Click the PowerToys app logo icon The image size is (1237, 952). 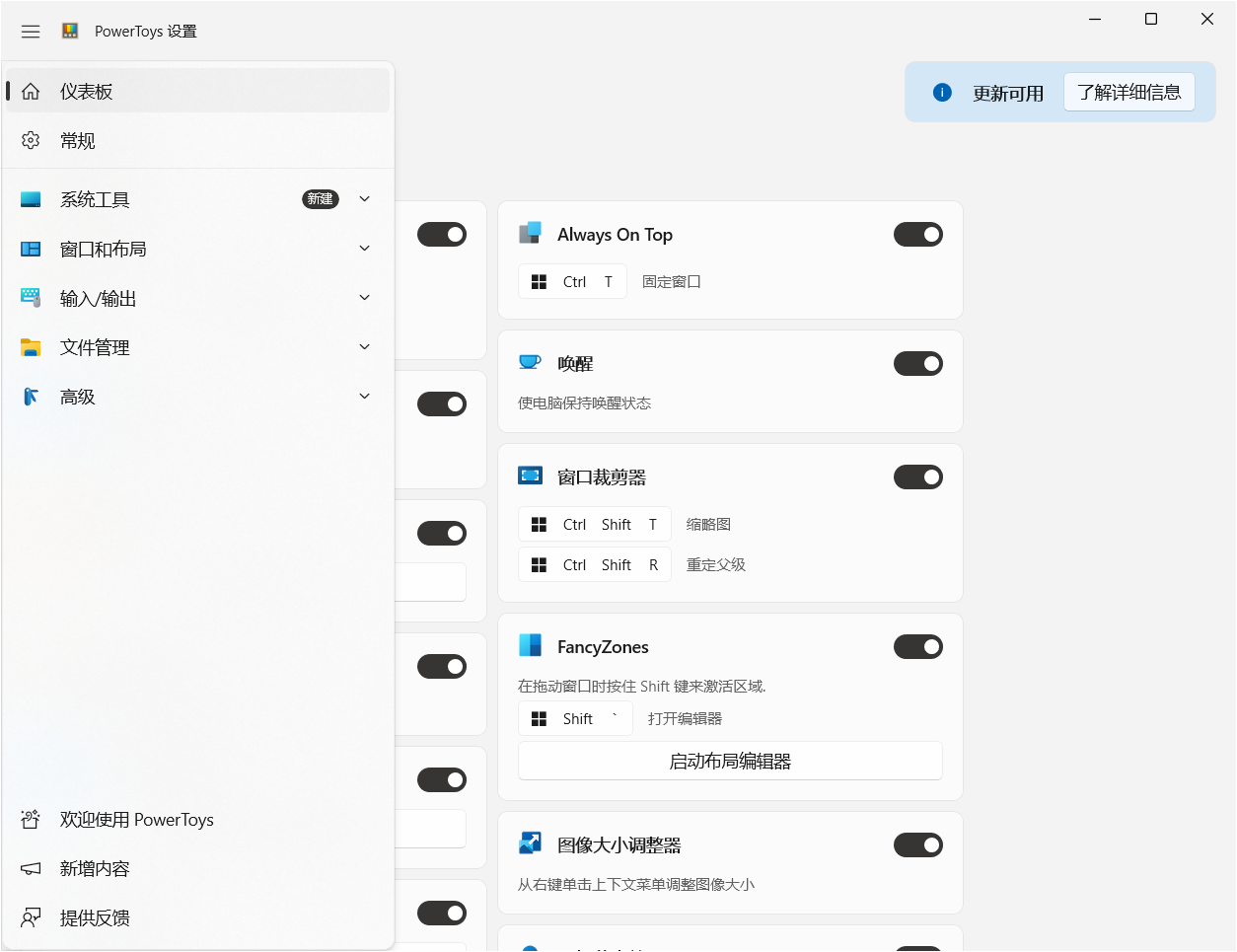(x=70, y=32)
